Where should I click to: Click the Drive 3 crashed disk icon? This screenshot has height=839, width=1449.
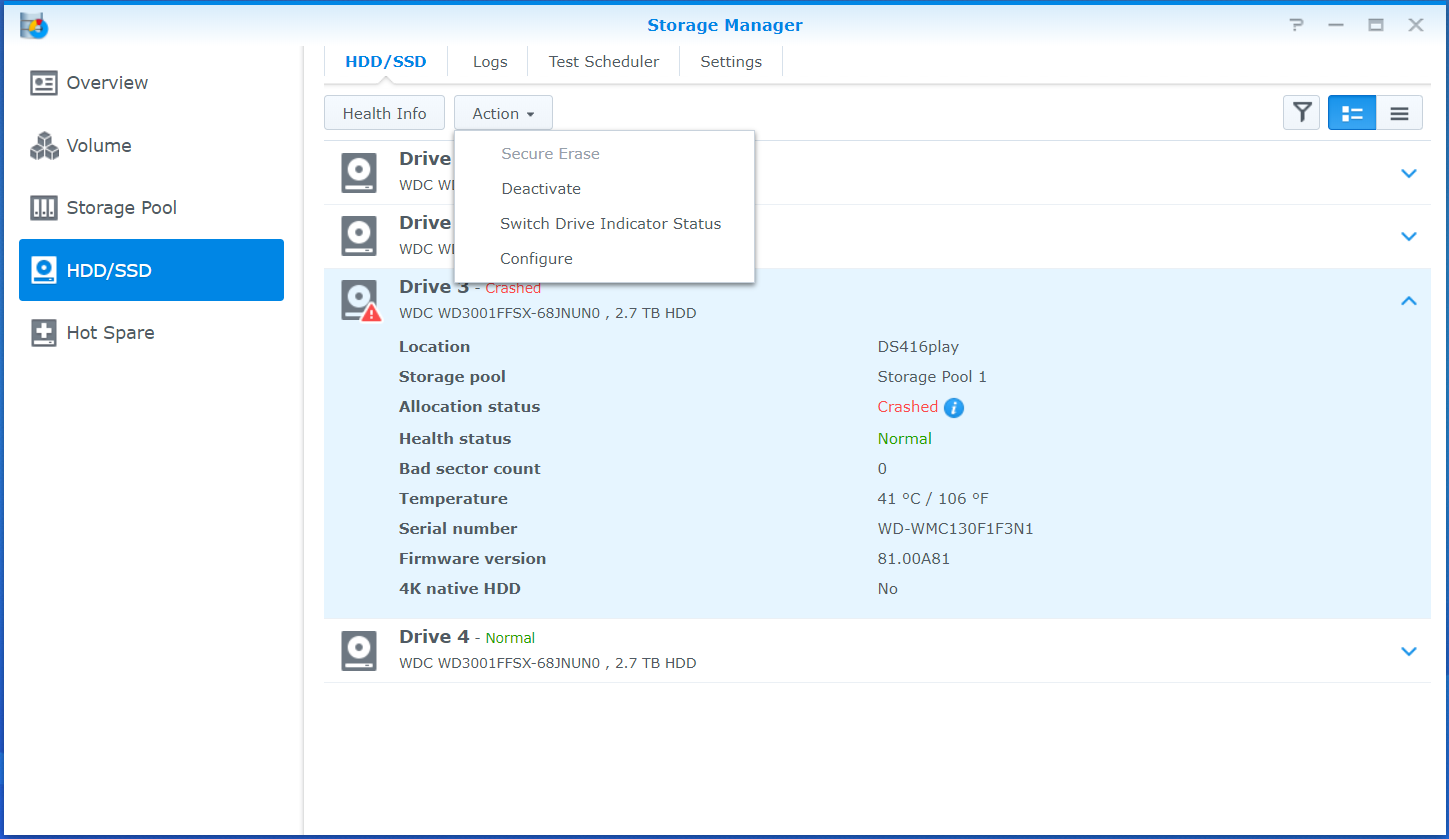click(x=360, y=301)
